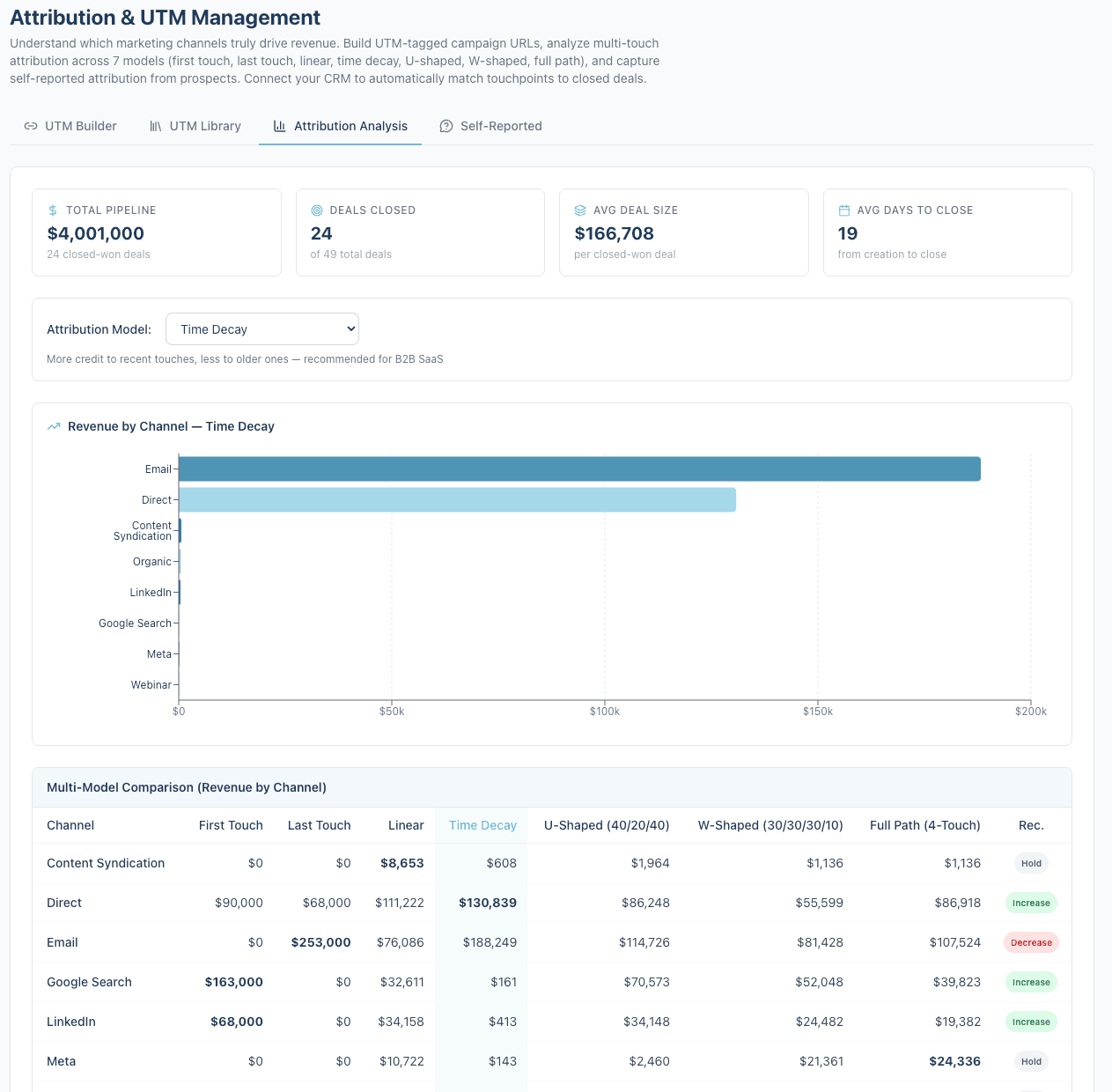Viewport: 1112px width, 1092px height.
Task: Click the calendar icon on Avg Days to Close
Action: click(843, 210)
